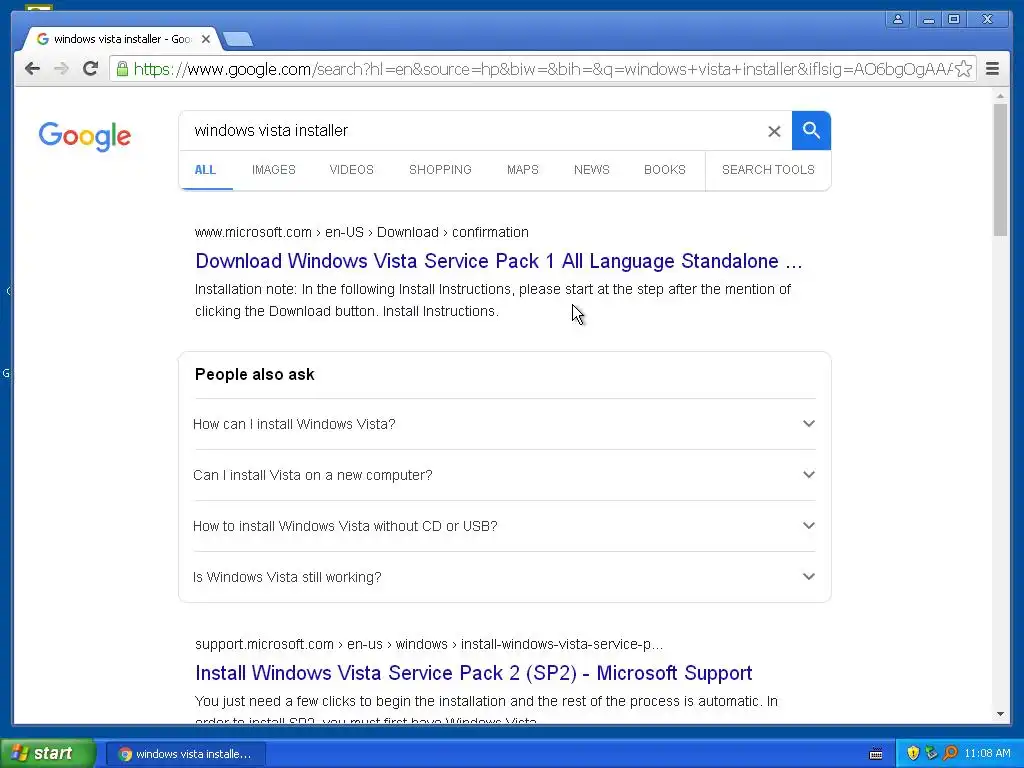Viewport: 1024px width, 768px height.
Task: Run search with blue magnifier button
Action: click(811, 131)
